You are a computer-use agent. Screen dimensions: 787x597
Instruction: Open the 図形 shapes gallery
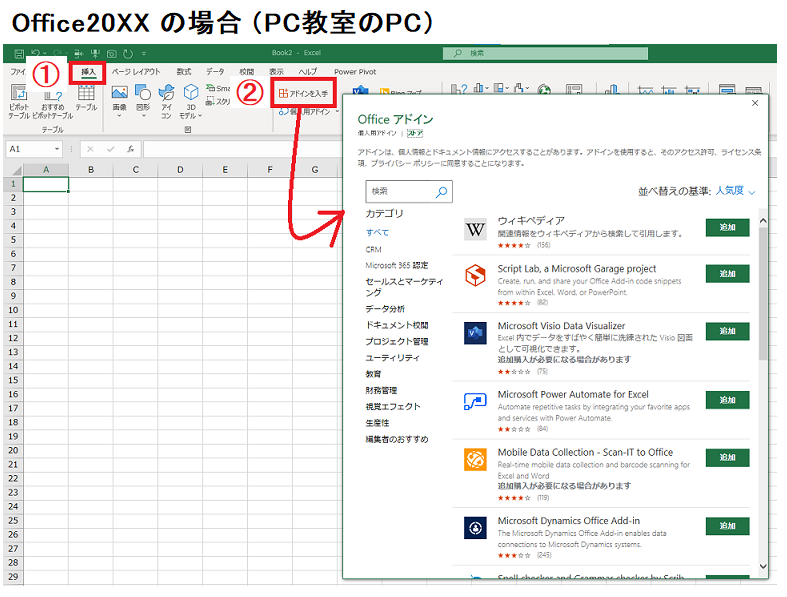(143, 100)
